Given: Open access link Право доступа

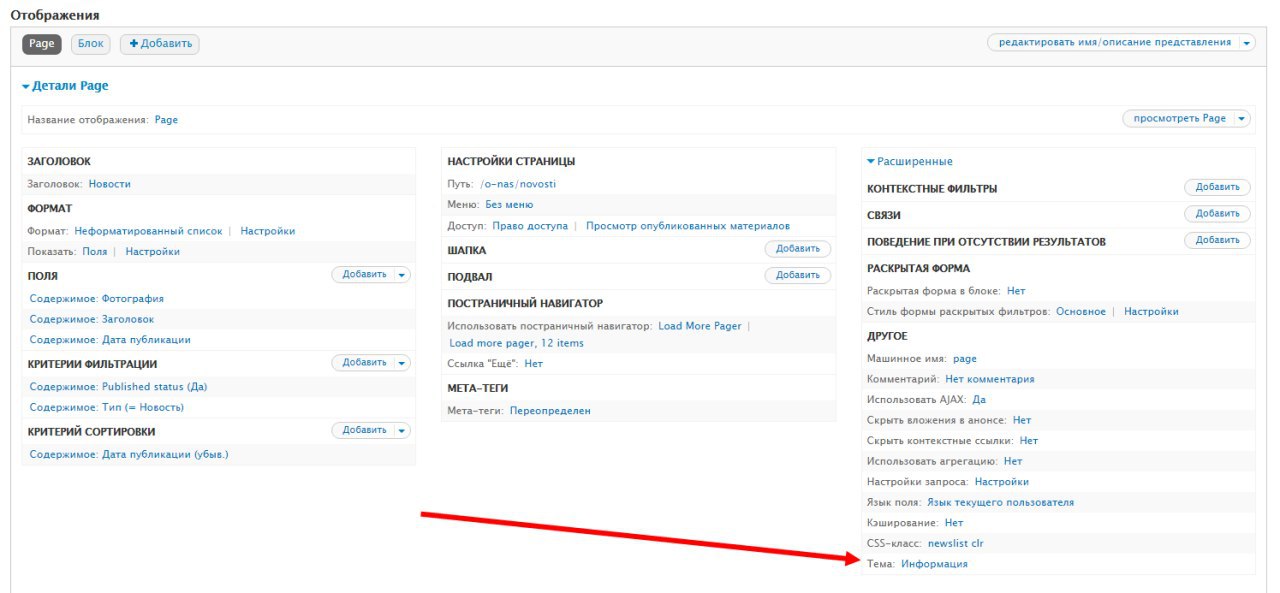Looking at the screenshot, I should [530, 226].
